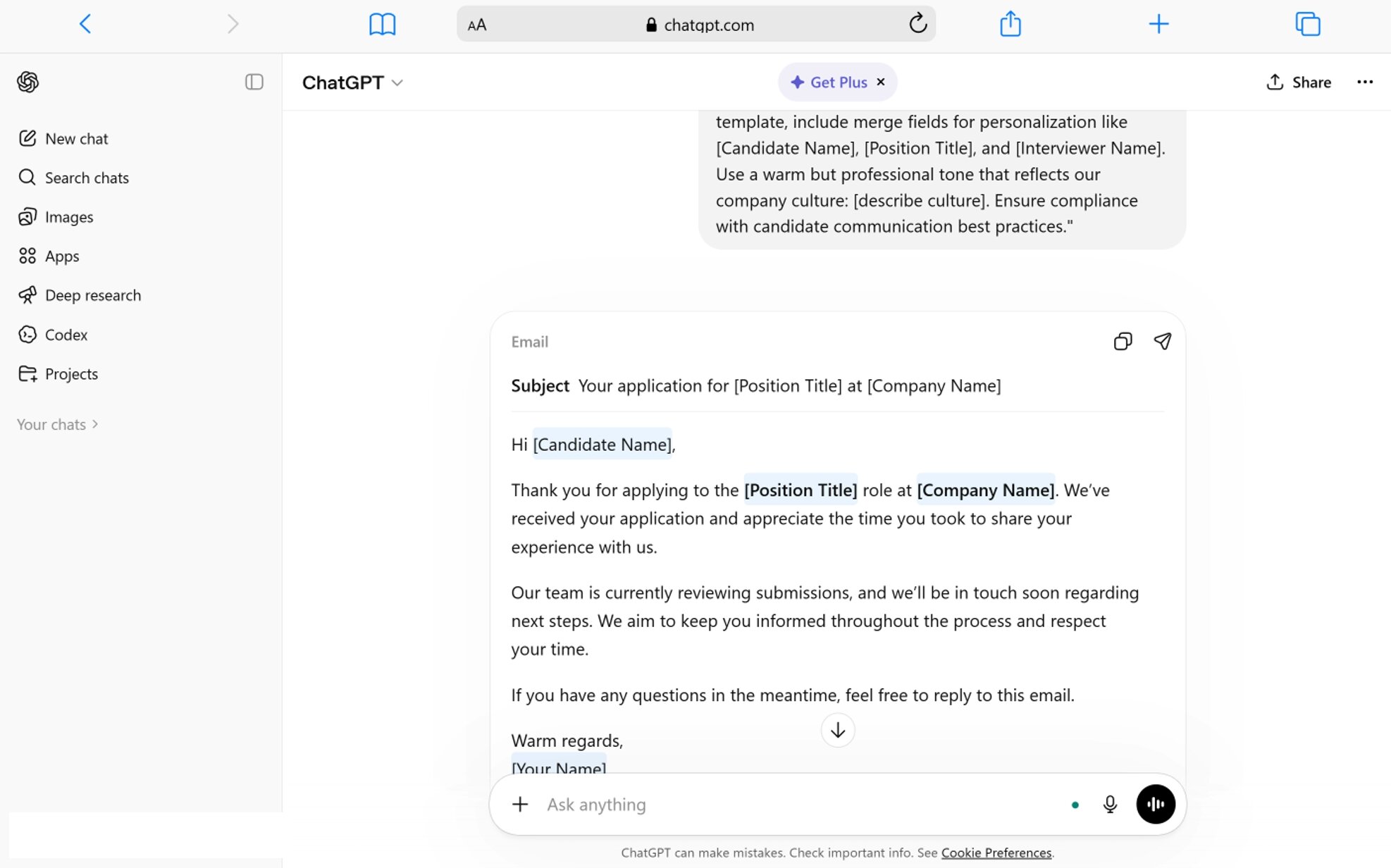Jump to bottom with down arrow
The width and height of the screenshot is (1391, 868).
tap(837, 731)
